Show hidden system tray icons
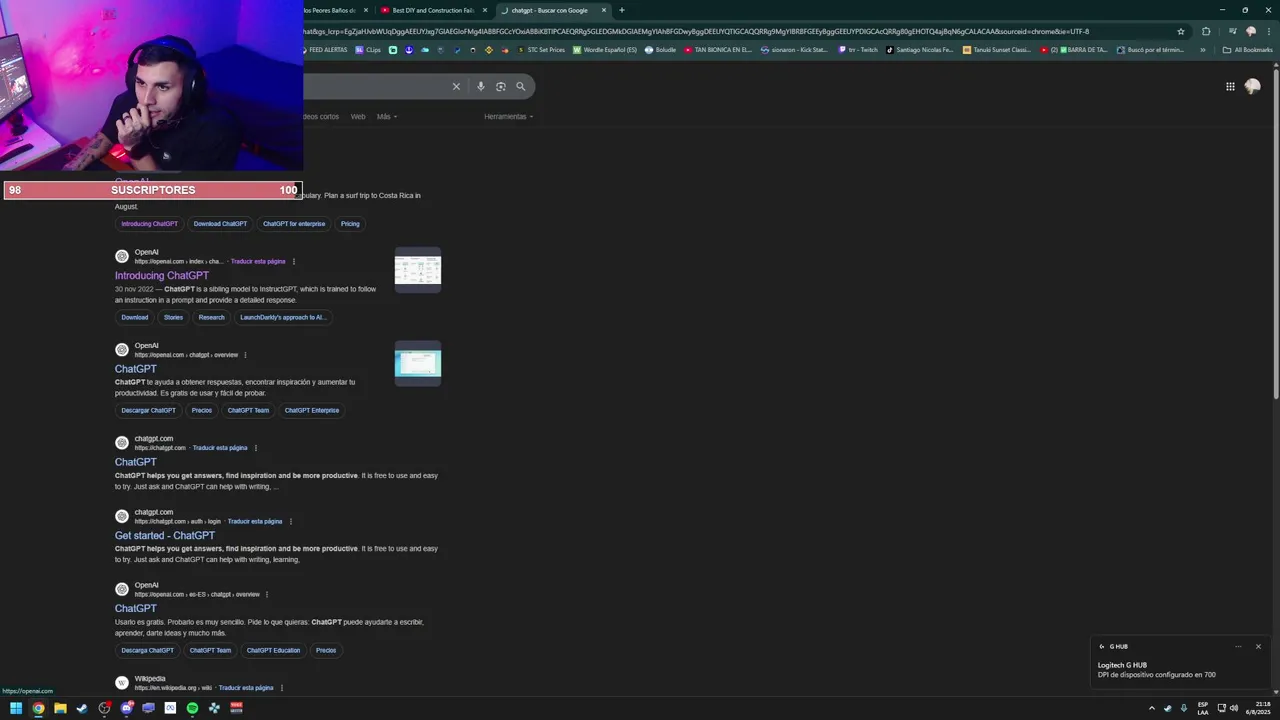 click(1151, 708)
